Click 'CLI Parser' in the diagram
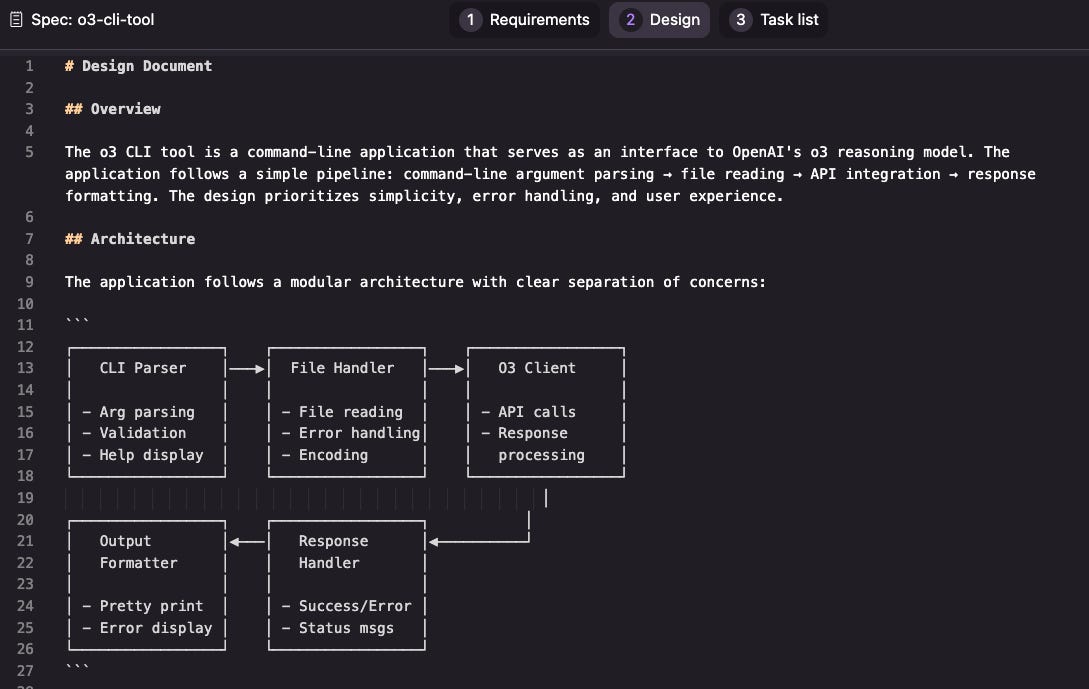Image resolution: width=1089 pixels, height=689 pixels. tap(142, 368)
